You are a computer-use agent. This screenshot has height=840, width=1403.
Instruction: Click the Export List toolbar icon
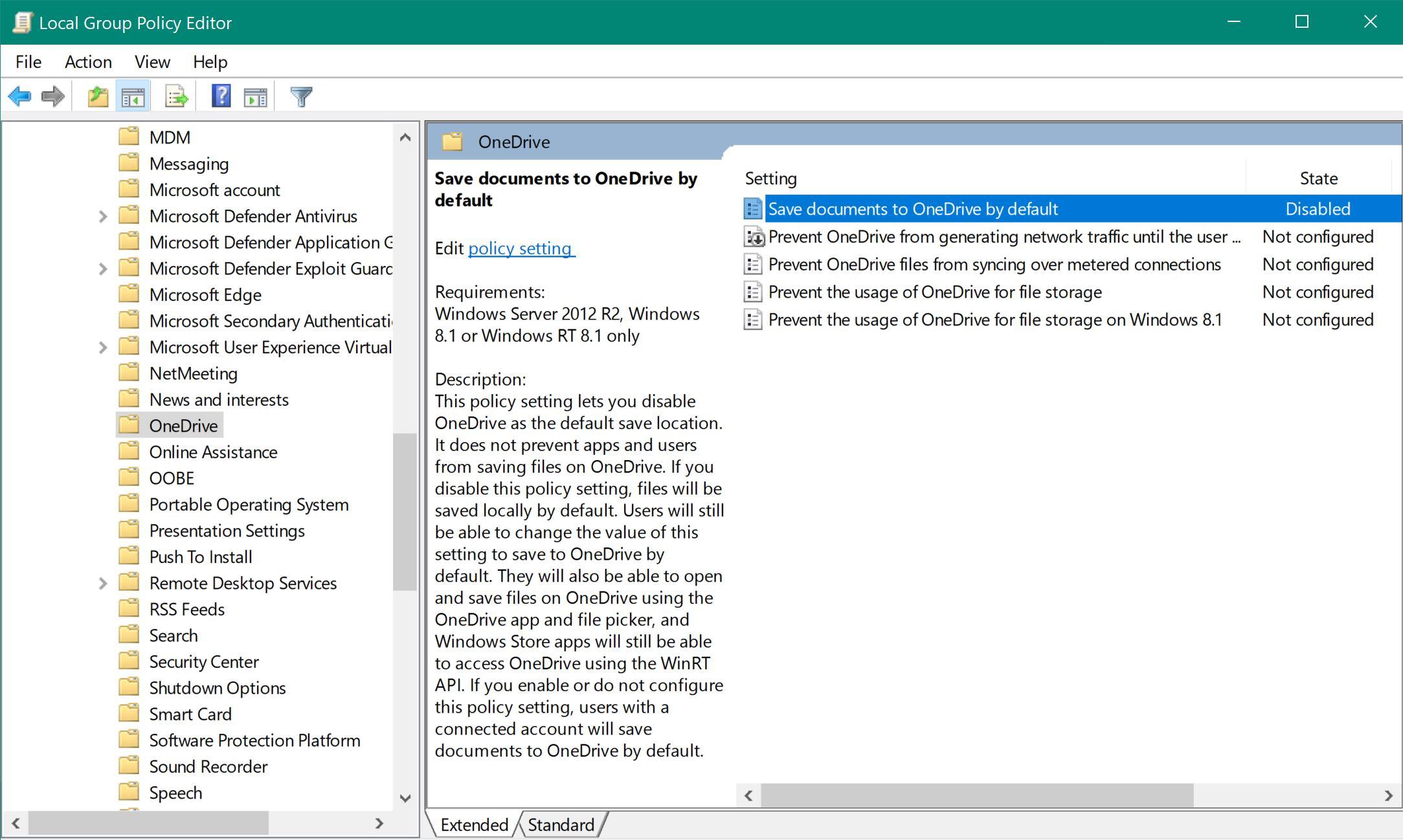click(176, 97)
